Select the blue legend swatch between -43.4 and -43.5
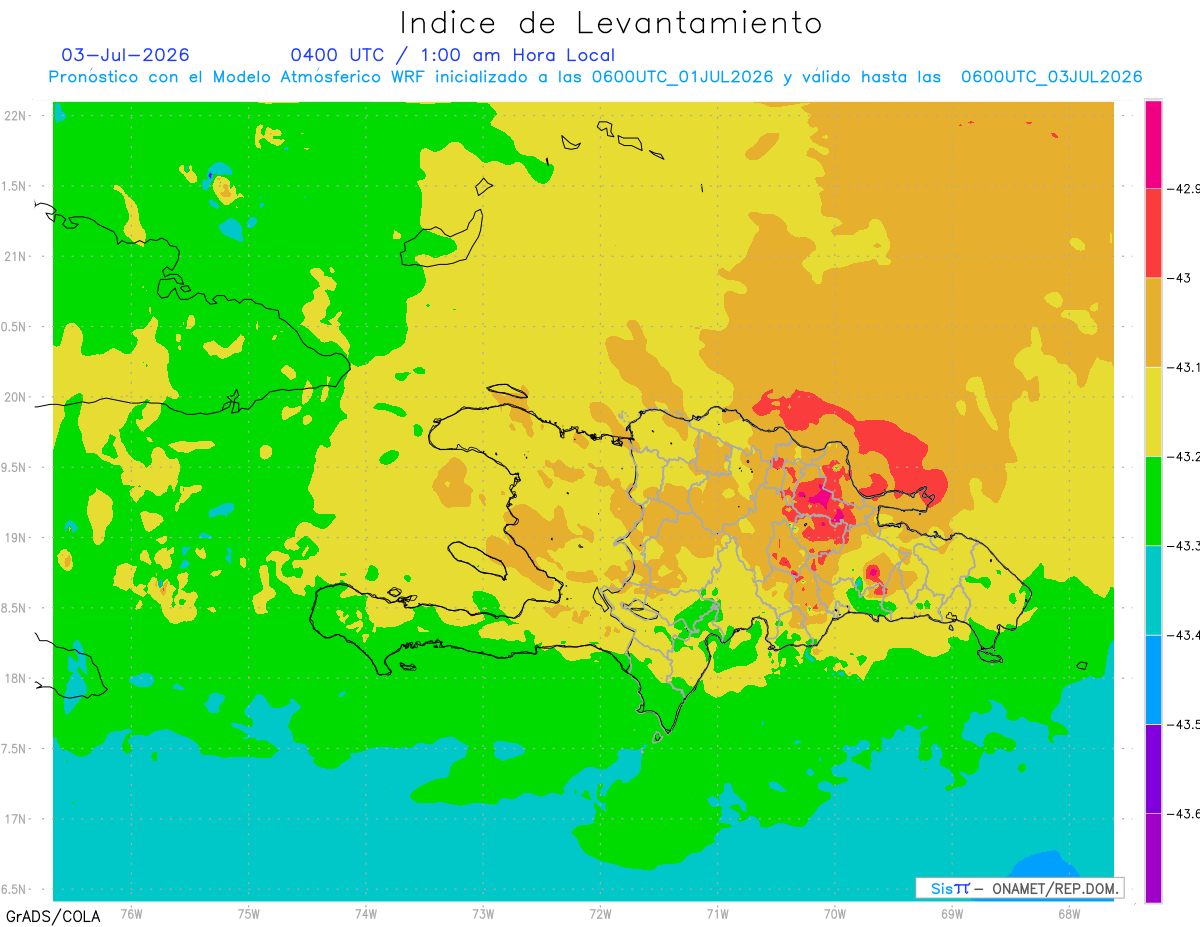The image size is (1200, 927). [x=1153, y=679]
